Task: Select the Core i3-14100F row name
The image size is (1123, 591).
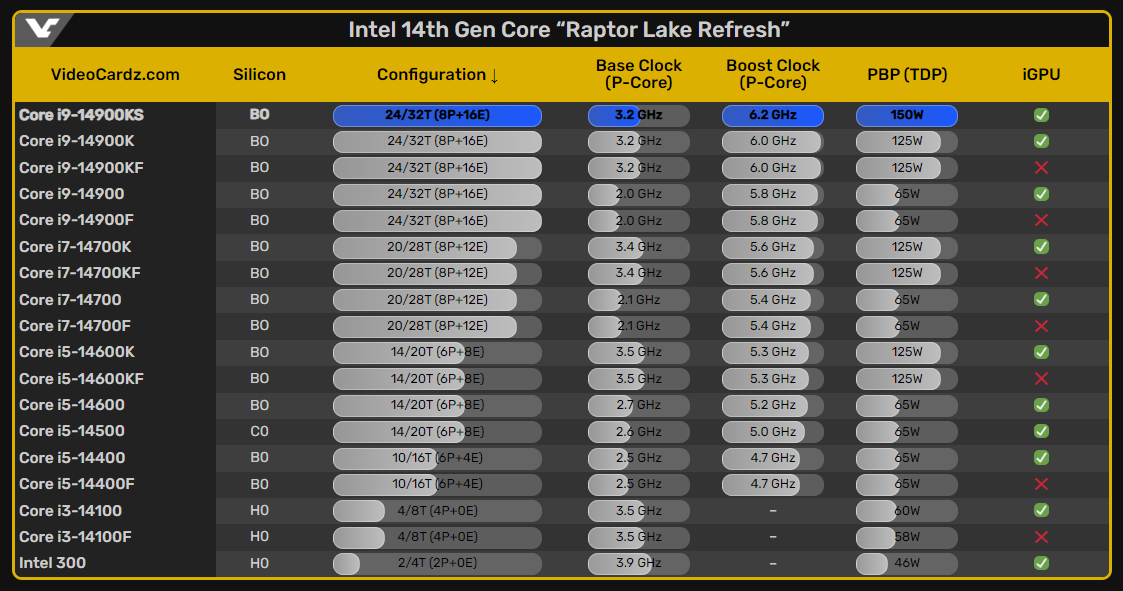Action: pyautogui.click(x=75, y=537)
